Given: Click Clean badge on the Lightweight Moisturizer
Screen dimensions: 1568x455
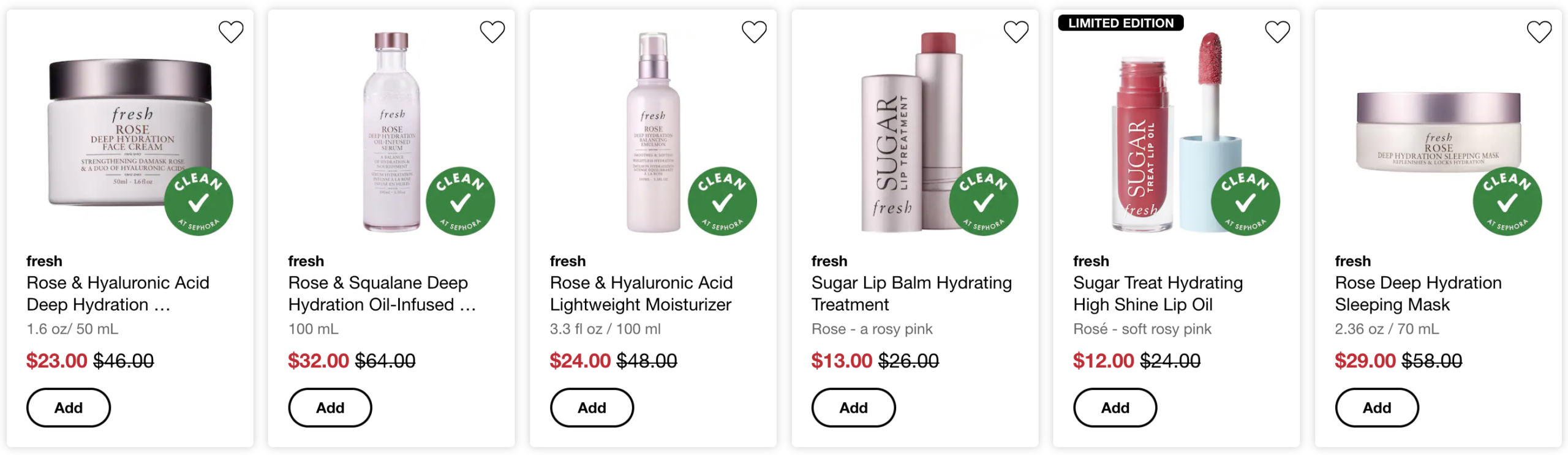Looking at the screenshot, I should tap(722, 201).
